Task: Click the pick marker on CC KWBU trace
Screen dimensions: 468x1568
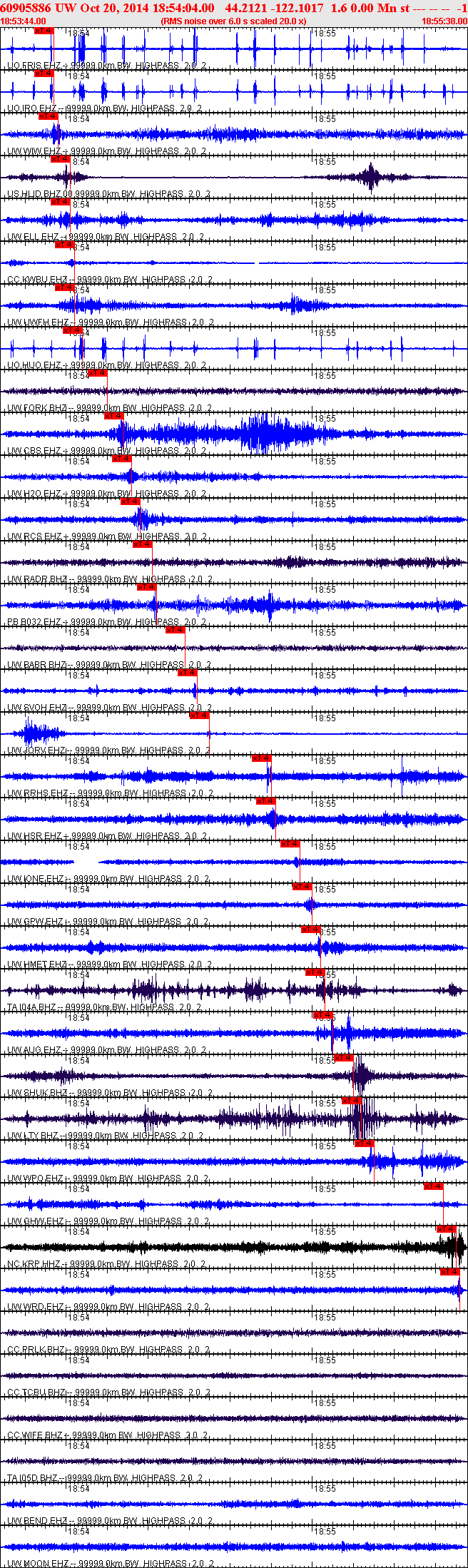Action: [x=65, y=245]
